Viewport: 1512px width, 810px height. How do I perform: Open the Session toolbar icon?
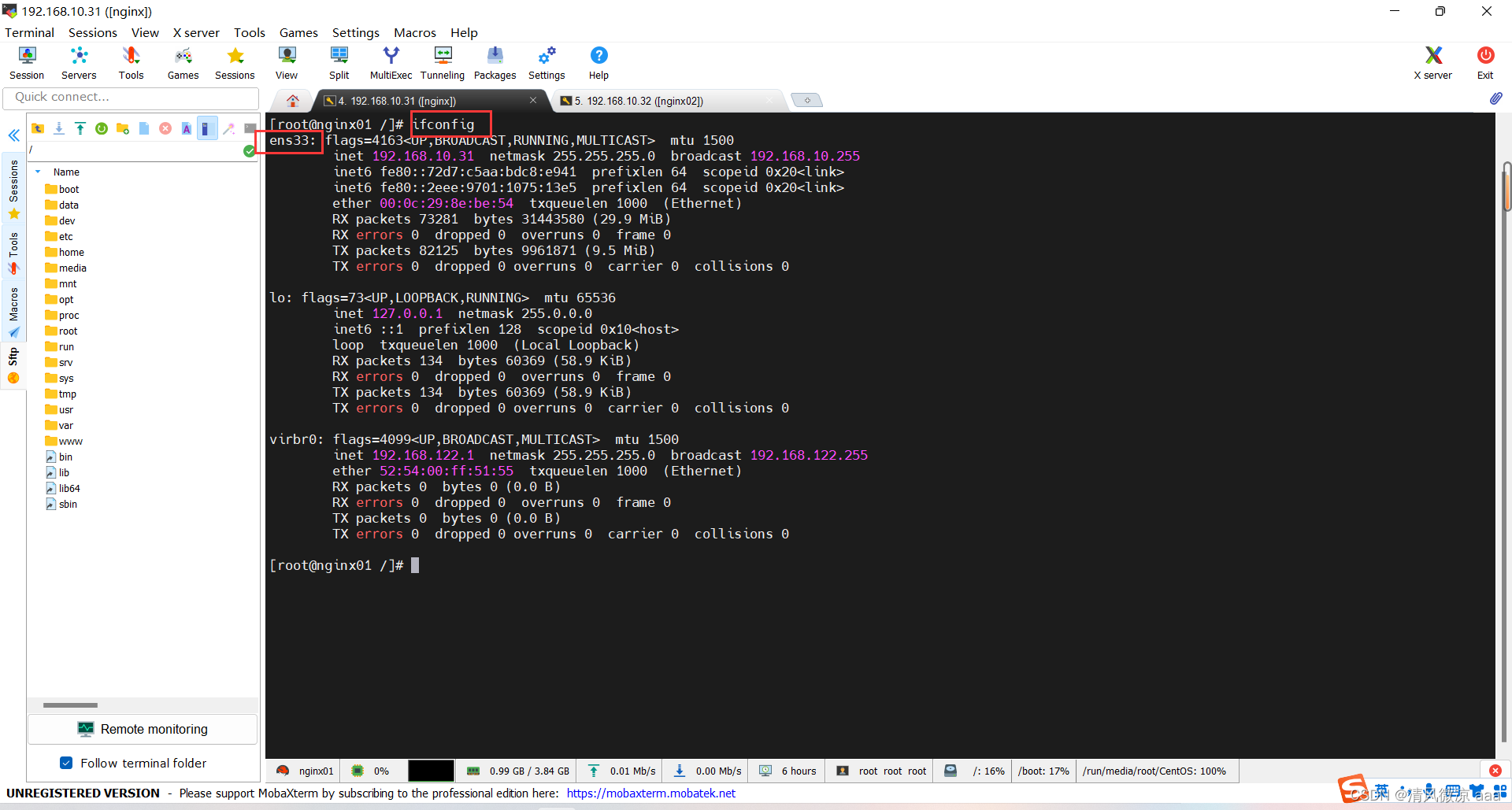[x=27, y=63]
